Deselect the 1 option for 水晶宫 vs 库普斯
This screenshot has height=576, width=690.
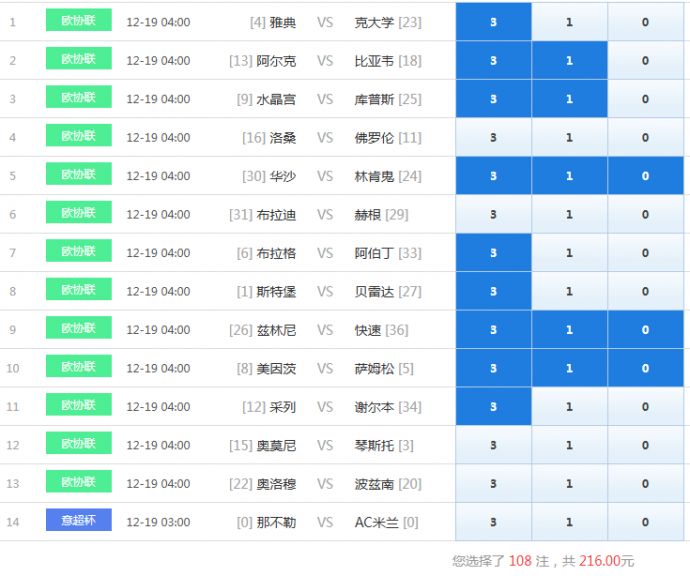569,99
